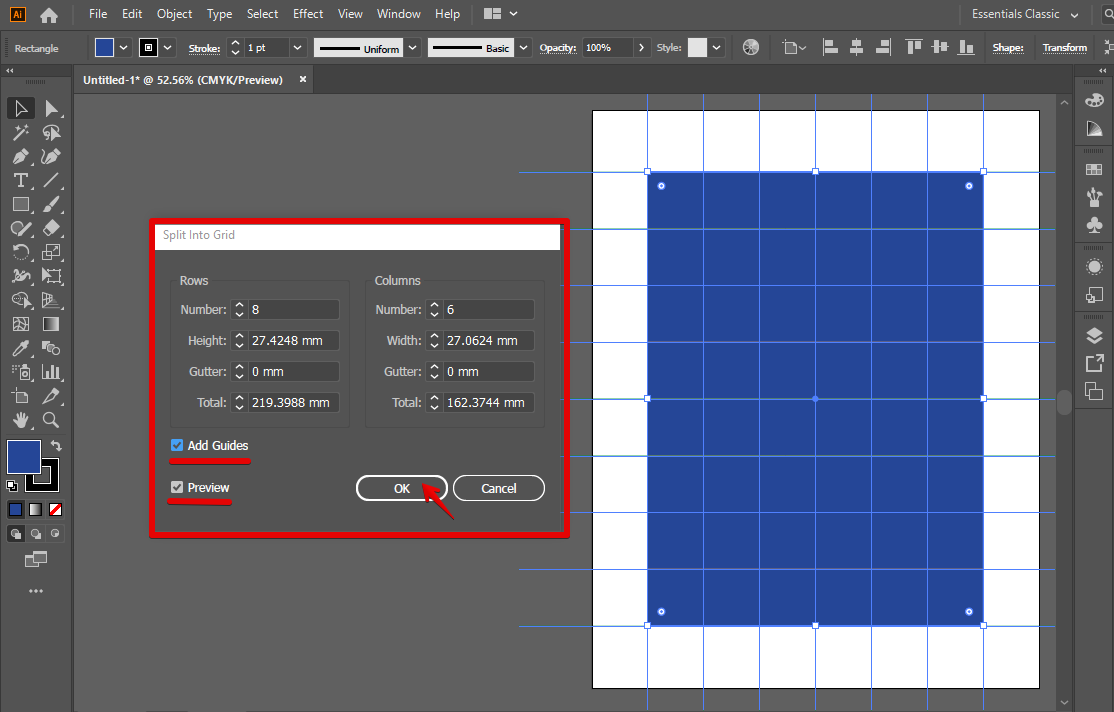This screenshot has width=1114, height=712.
Task: Select the Direct Selection tool
Action: pyautogui.click(x=51, y=108)
